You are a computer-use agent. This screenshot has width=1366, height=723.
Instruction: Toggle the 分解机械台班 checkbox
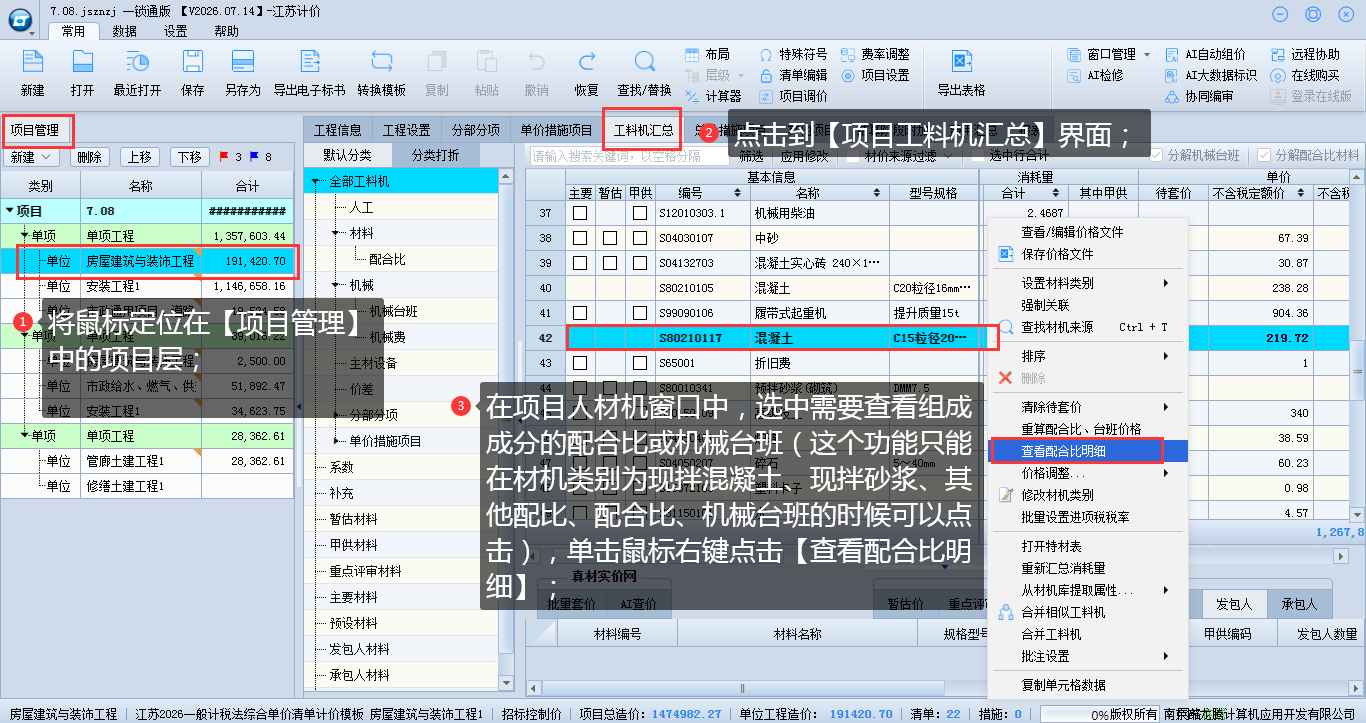point(1157,156)
